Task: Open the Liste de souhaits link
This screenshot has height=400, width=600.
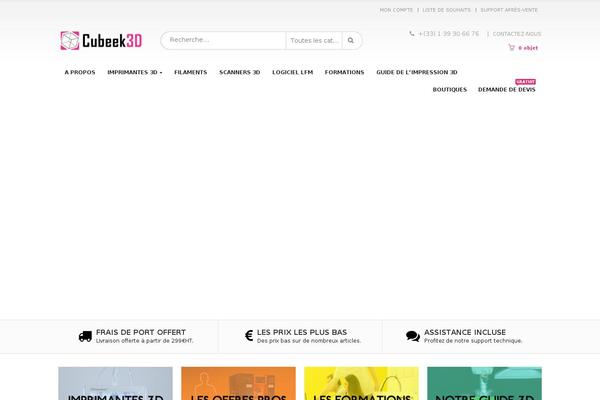Action: coord(447,10)
